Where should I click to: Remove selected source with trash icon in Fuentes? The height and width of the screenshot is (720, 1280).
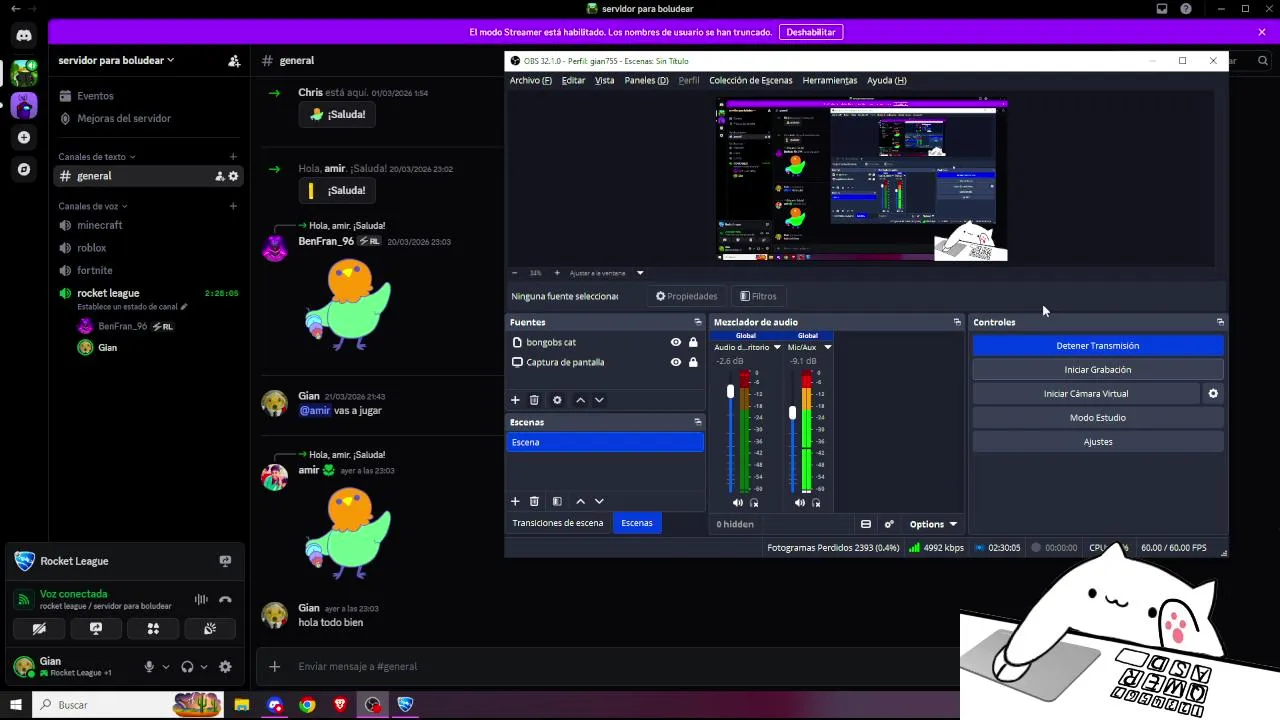point(534,400)
